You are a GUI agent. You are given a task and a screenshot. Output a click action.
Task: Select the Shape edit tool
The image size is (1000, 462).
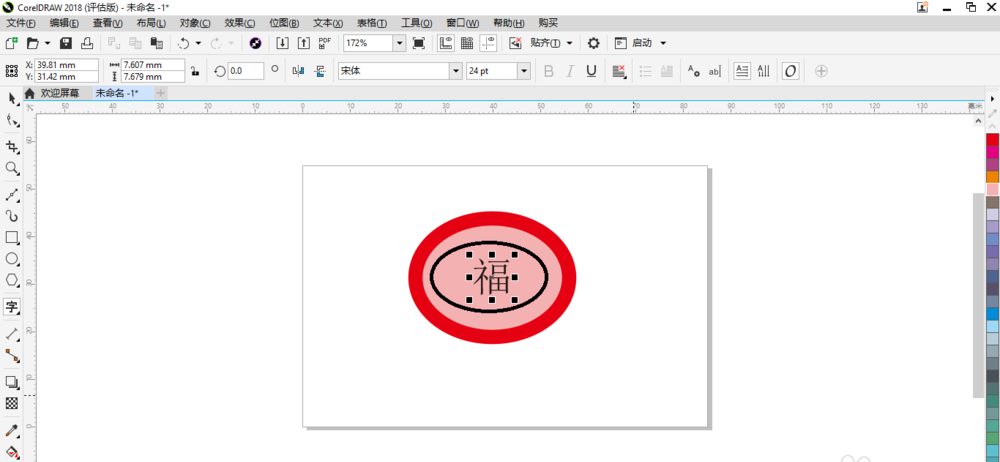12,120
